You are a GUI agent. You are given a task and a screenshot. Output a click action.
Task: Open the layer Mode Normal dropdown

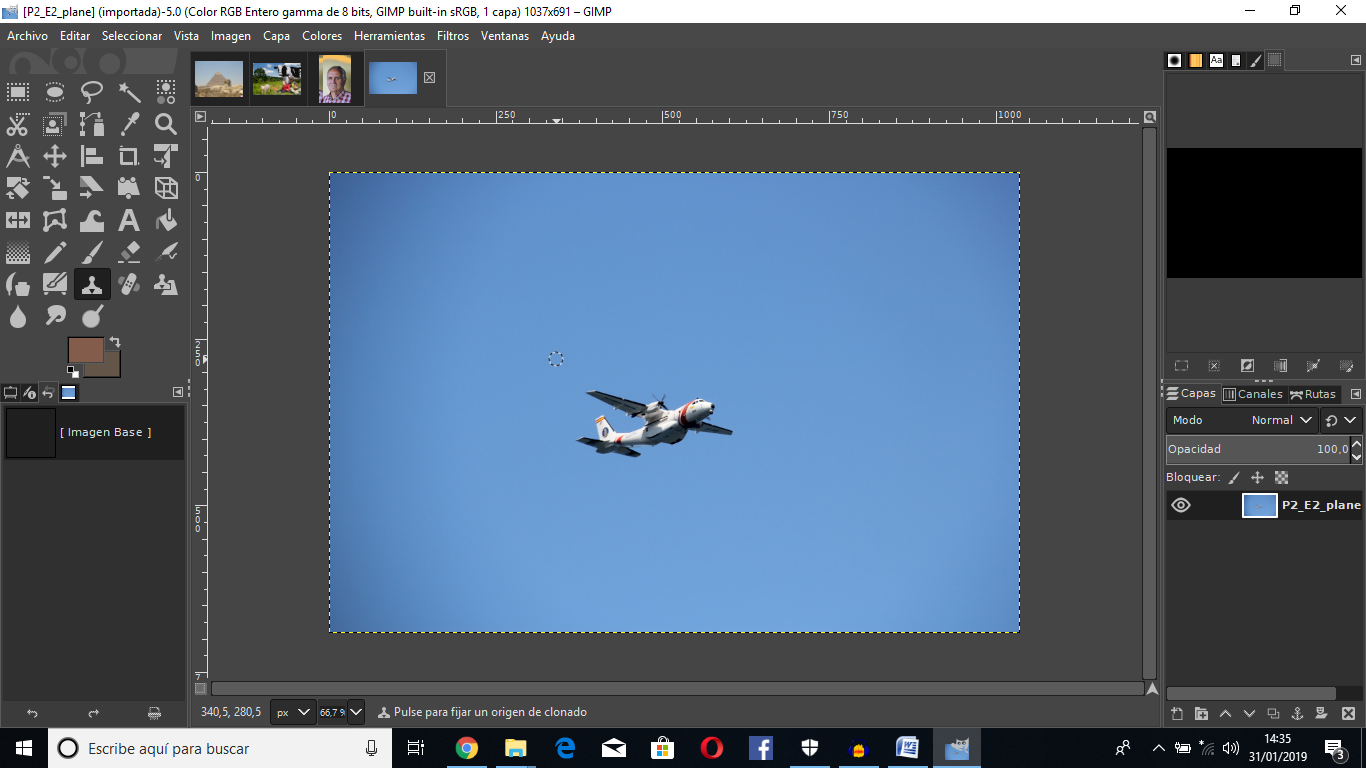(1243, 420)
